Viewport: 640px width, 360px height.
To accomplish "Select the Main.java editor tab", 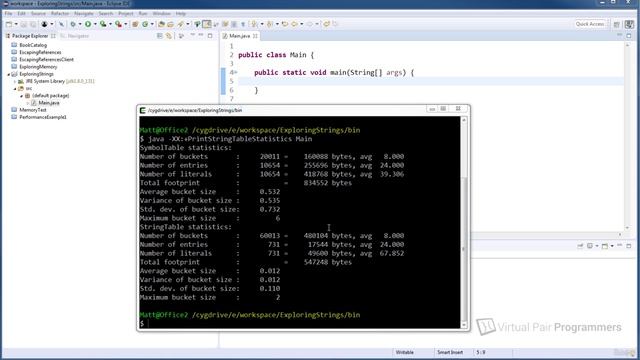I will (240, 36).
